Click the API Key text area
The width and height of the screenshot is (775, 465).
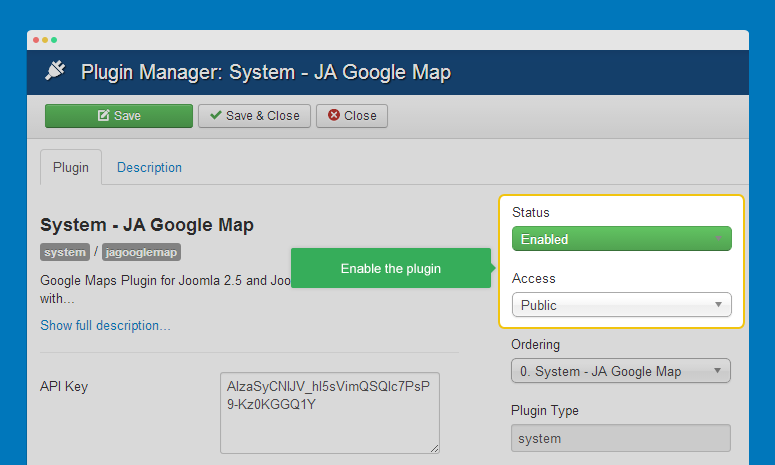[x=330, y=413]
